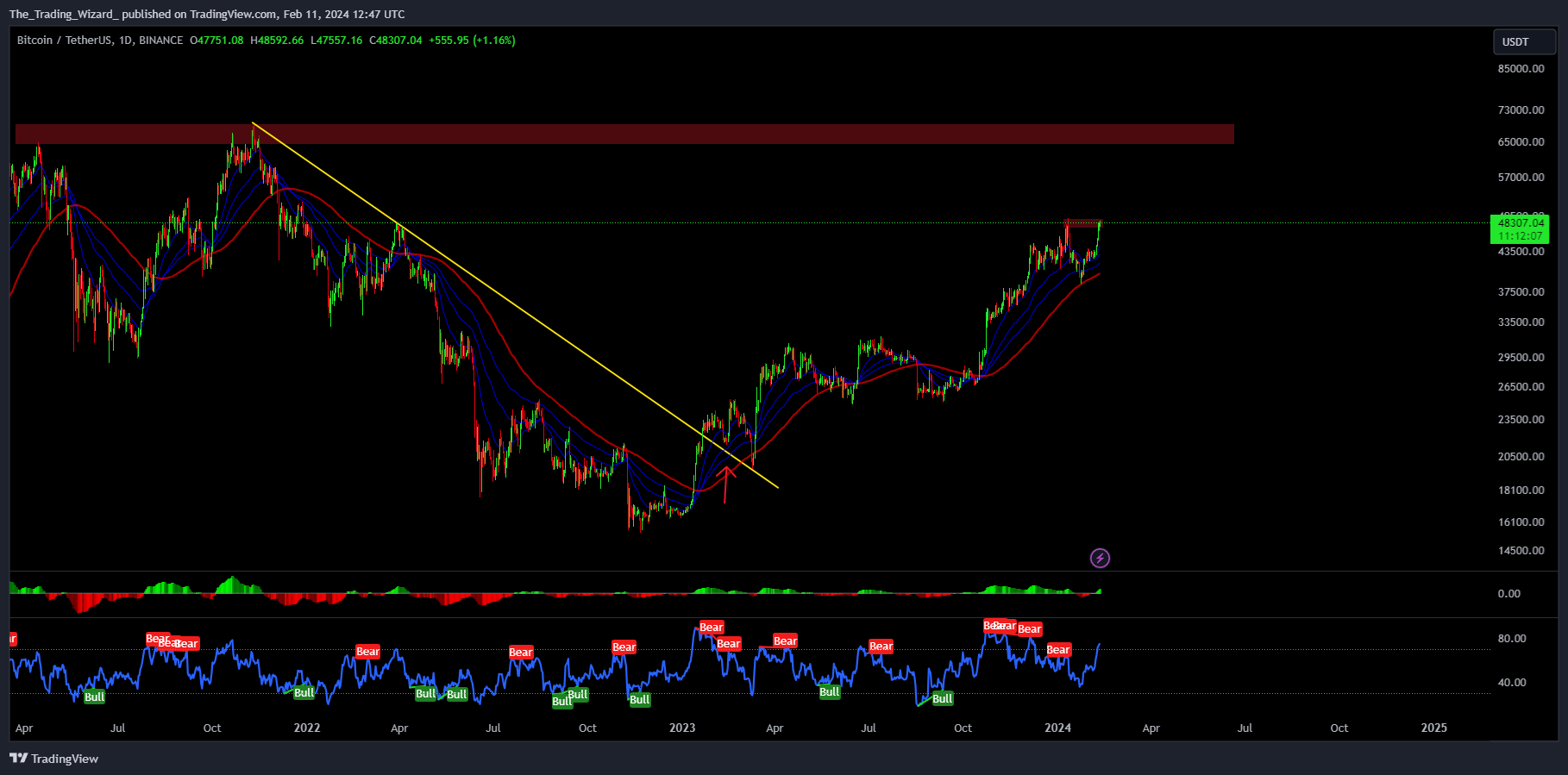The width and height of the screenshot is (1568, 775).
Task: Open the USDT currency selector
Action: click(1524, 41)
